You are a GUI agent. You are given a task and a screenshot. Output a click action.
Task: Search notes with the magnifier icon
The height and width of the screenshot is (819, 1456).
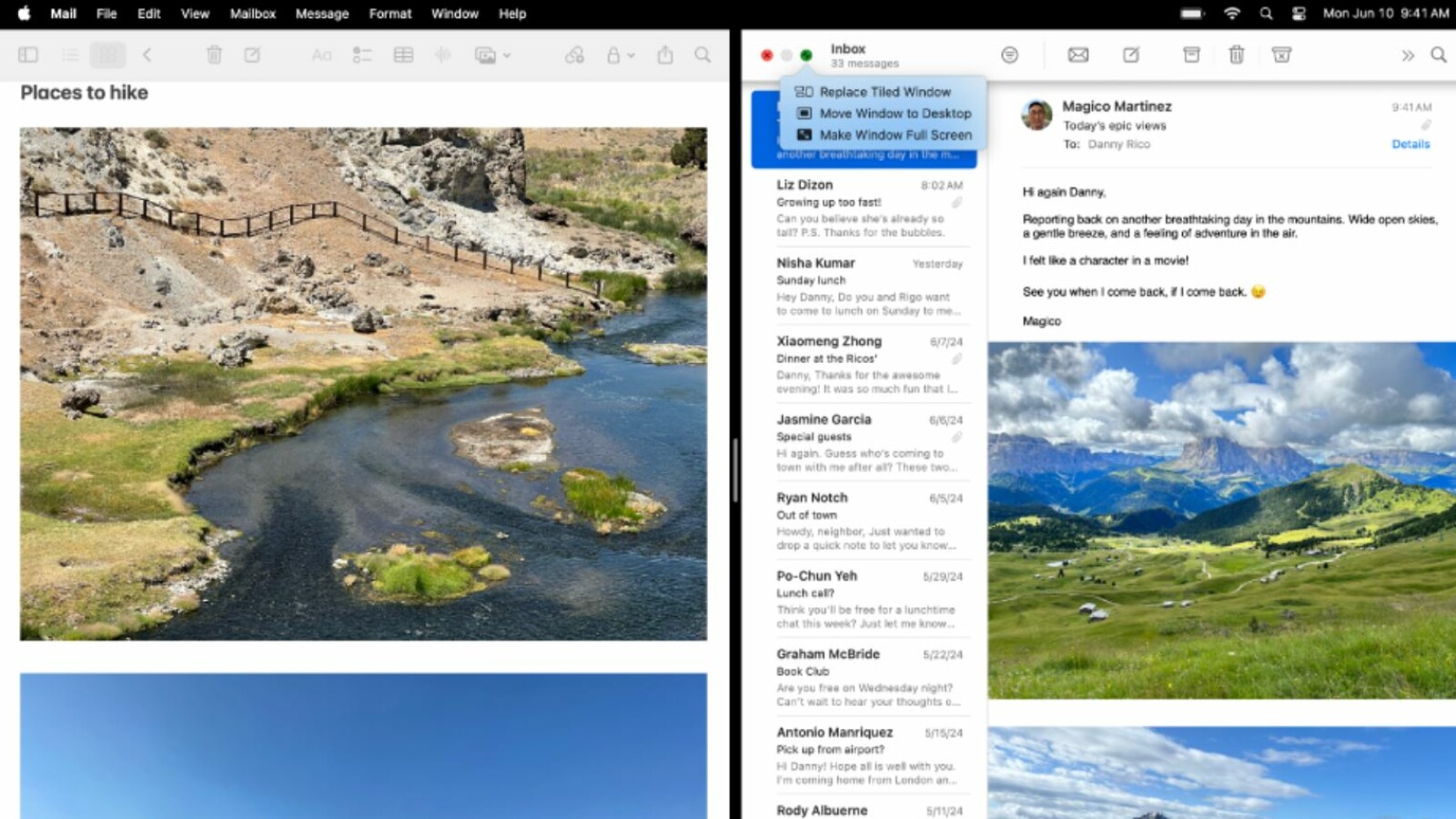703,55
